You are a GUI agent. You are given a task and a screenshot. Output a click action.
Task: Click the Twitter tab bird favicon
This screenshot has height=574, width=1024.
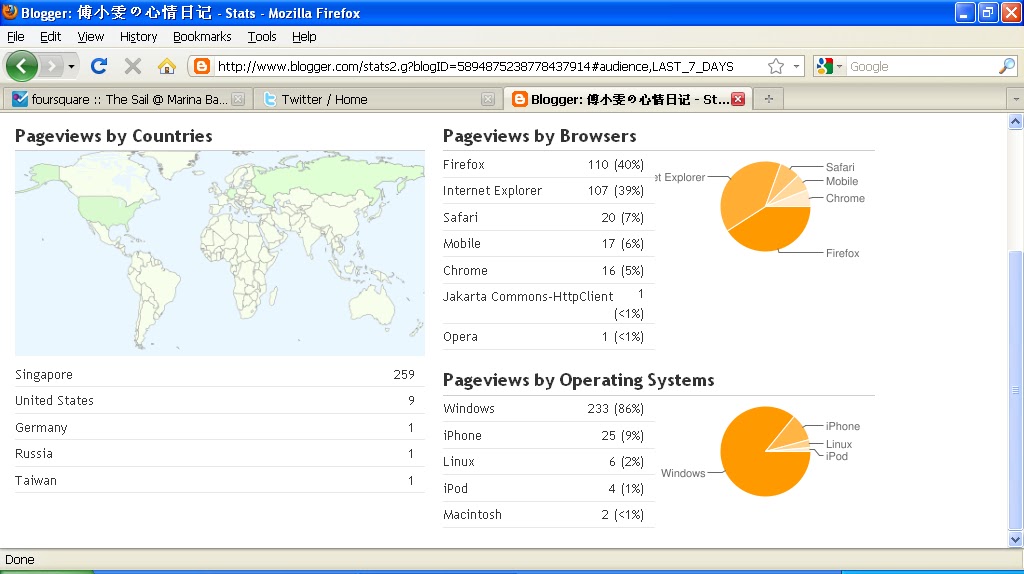point(270,99)
